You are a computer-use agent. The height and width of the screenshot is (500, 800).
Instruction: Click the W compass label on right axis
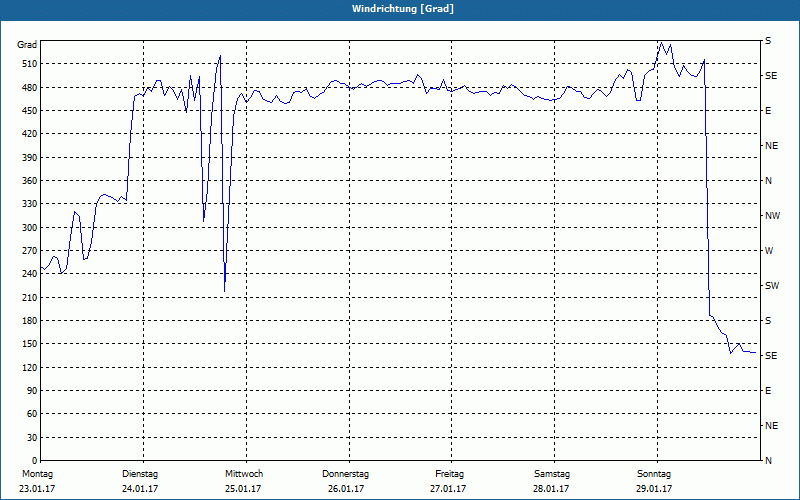point(769,251)
